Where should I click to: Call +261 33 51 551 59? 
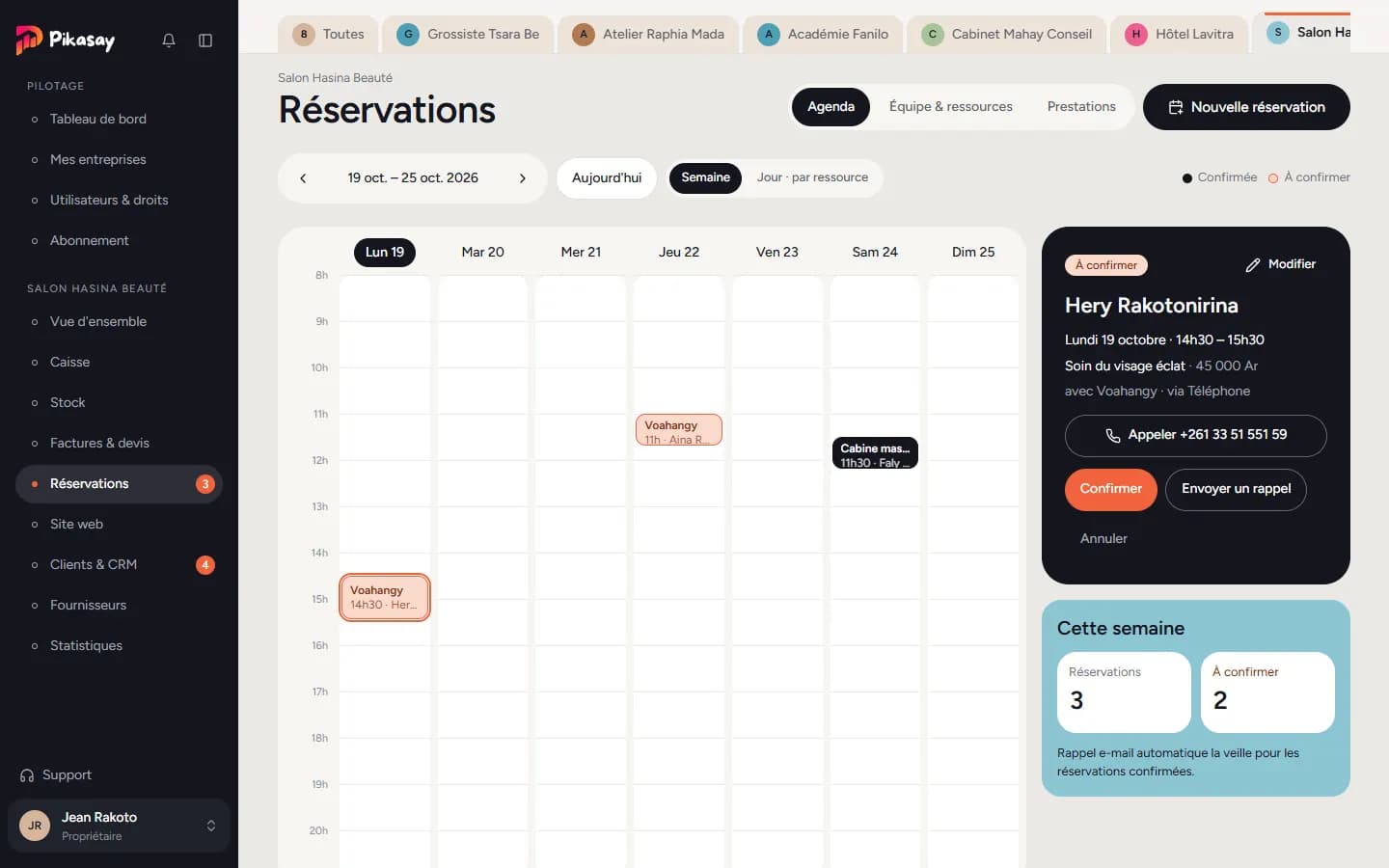point(1196,435)
